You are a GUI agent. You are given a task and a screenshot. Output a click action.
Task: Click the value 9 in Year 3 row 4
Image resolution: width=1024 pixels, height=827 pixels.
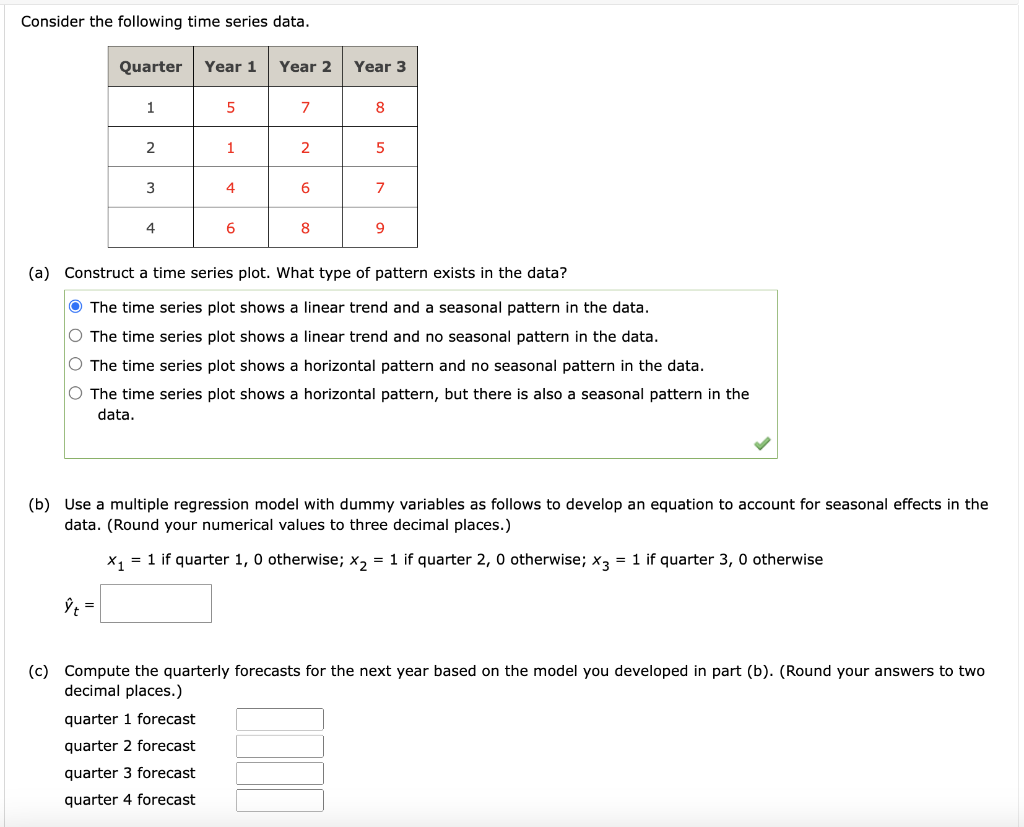point(380,227)
